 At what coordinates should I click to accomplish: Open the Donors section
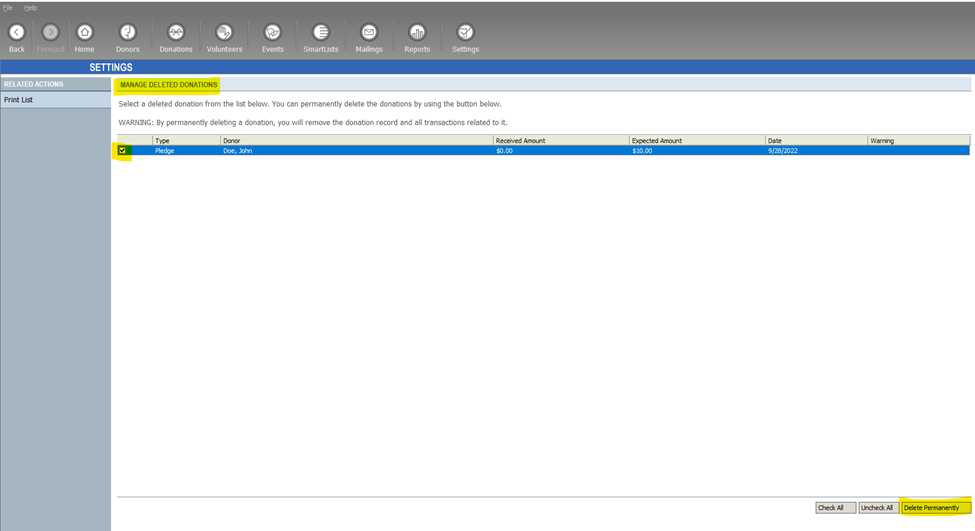point(127,32)
